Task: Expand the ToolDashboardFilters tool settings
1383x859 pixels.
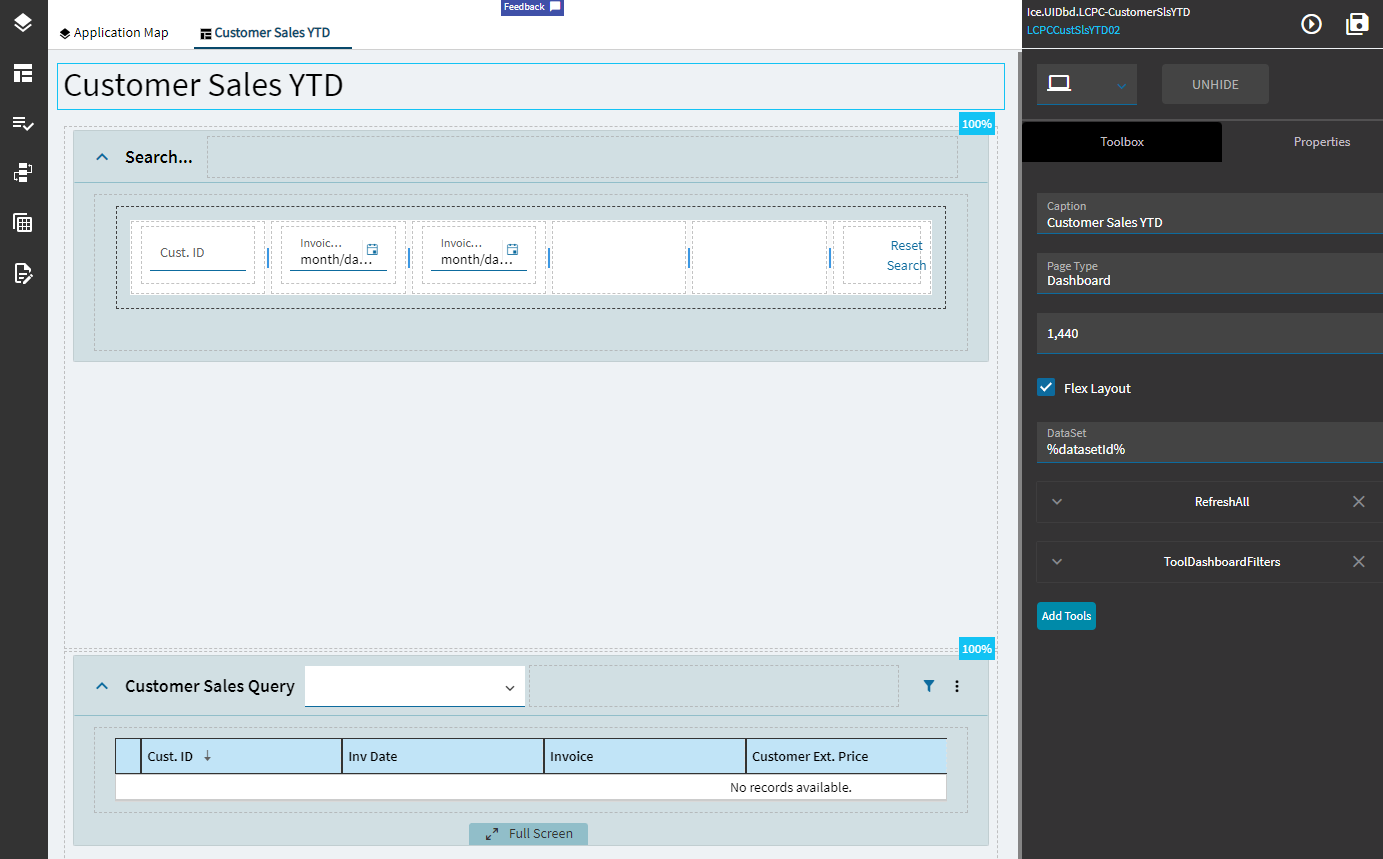Action: tap(1057, 562)
